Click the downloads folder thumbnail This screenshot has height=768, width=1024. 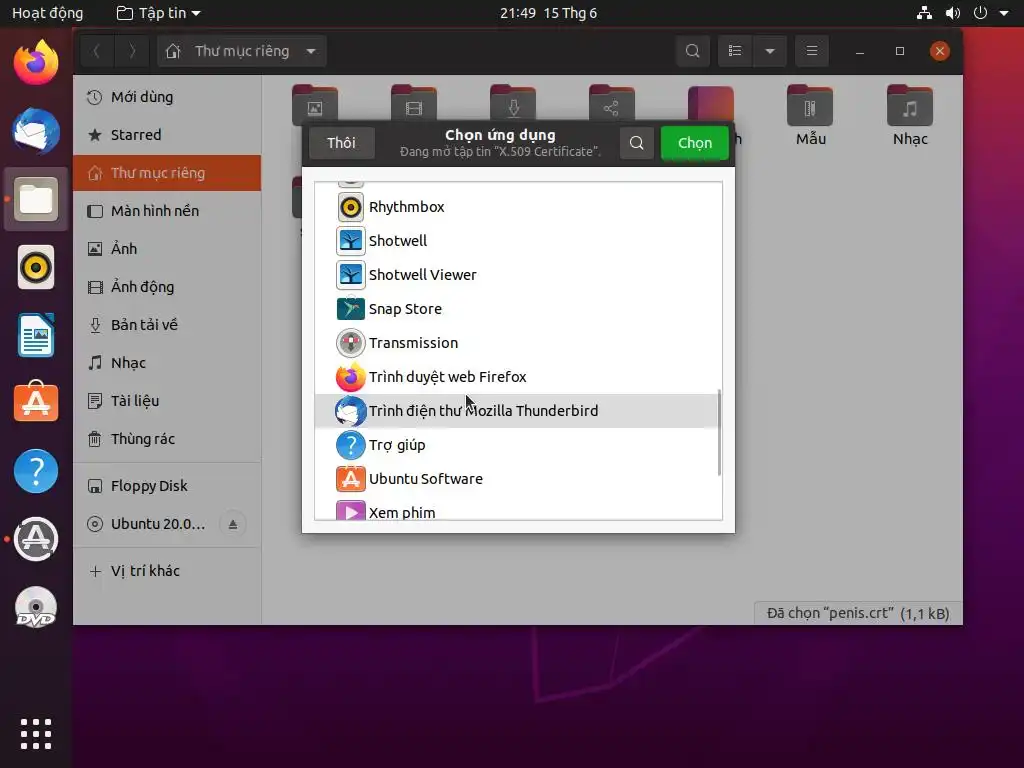coord(513,104)
